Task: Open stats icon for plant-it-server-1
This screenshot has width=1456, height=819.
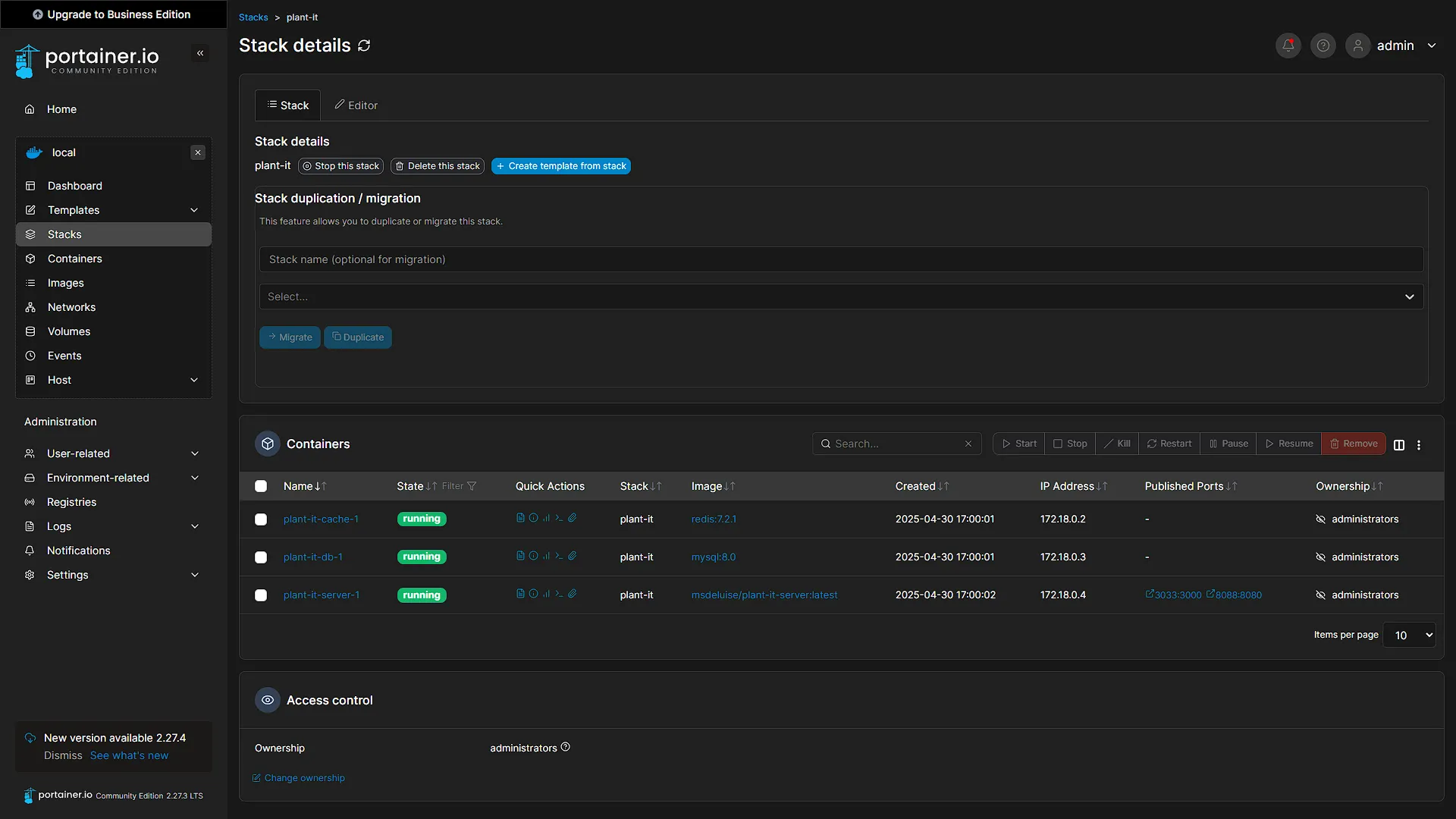Action: [x=546, y=594]
